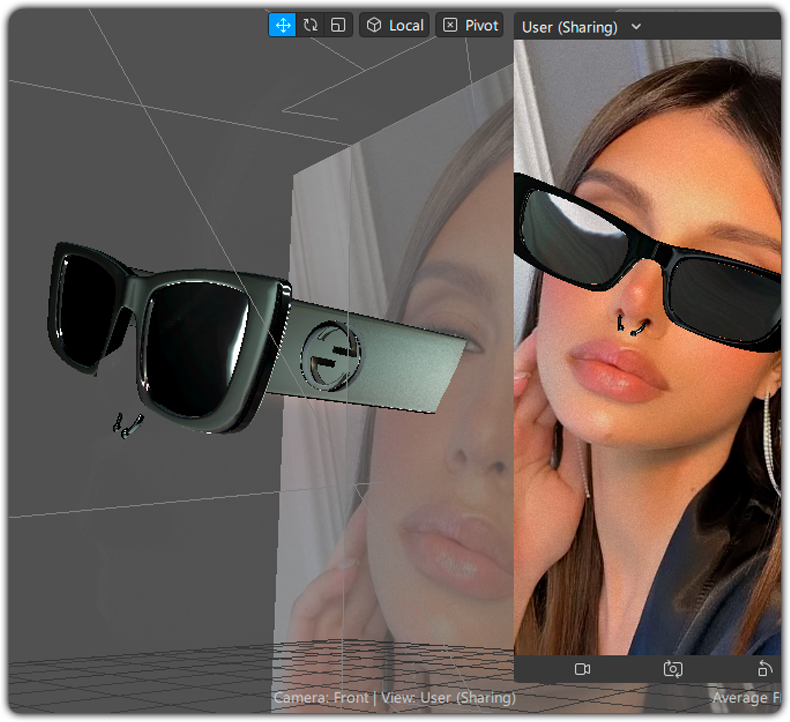Toggle the Local coordinate space button

[x=394, y=25]
